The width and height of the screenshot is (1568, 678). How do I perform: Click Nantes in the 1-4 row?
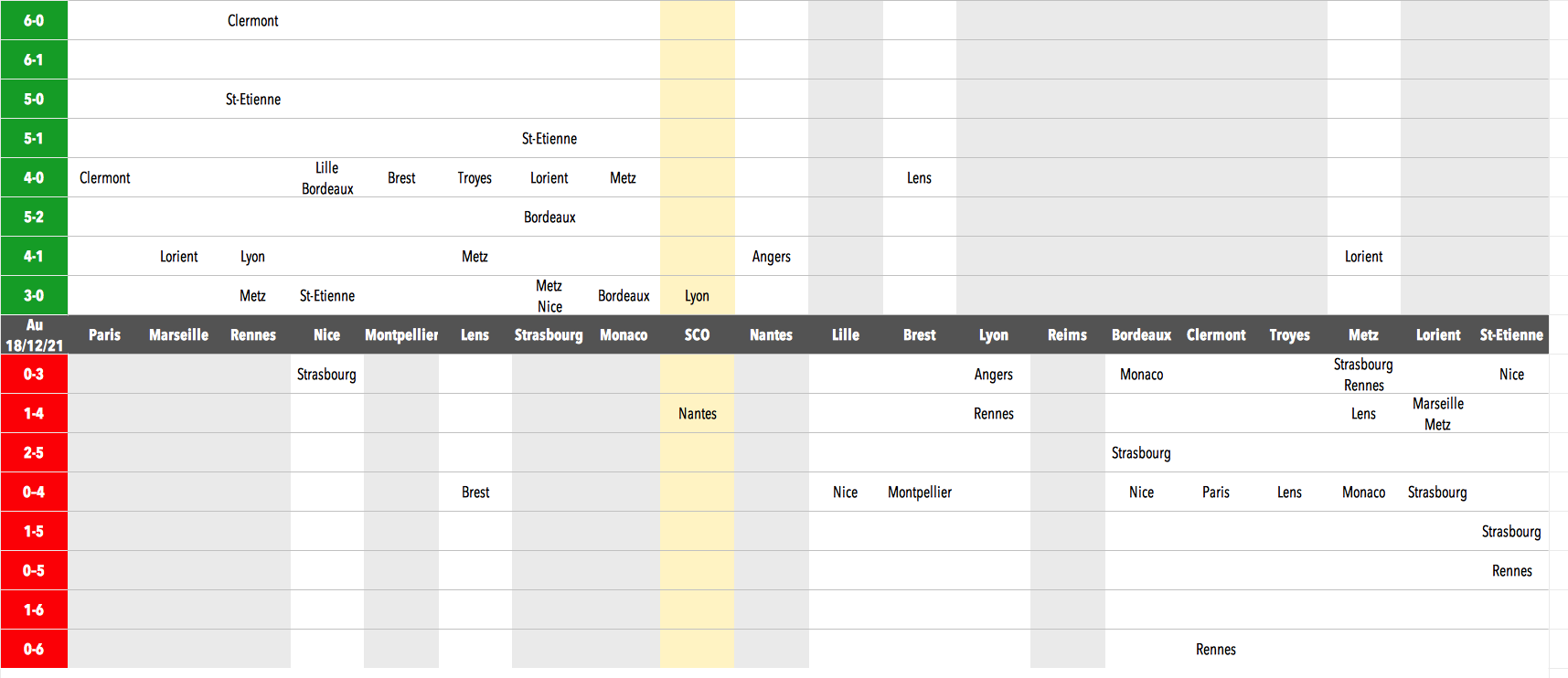coord(697,413)
